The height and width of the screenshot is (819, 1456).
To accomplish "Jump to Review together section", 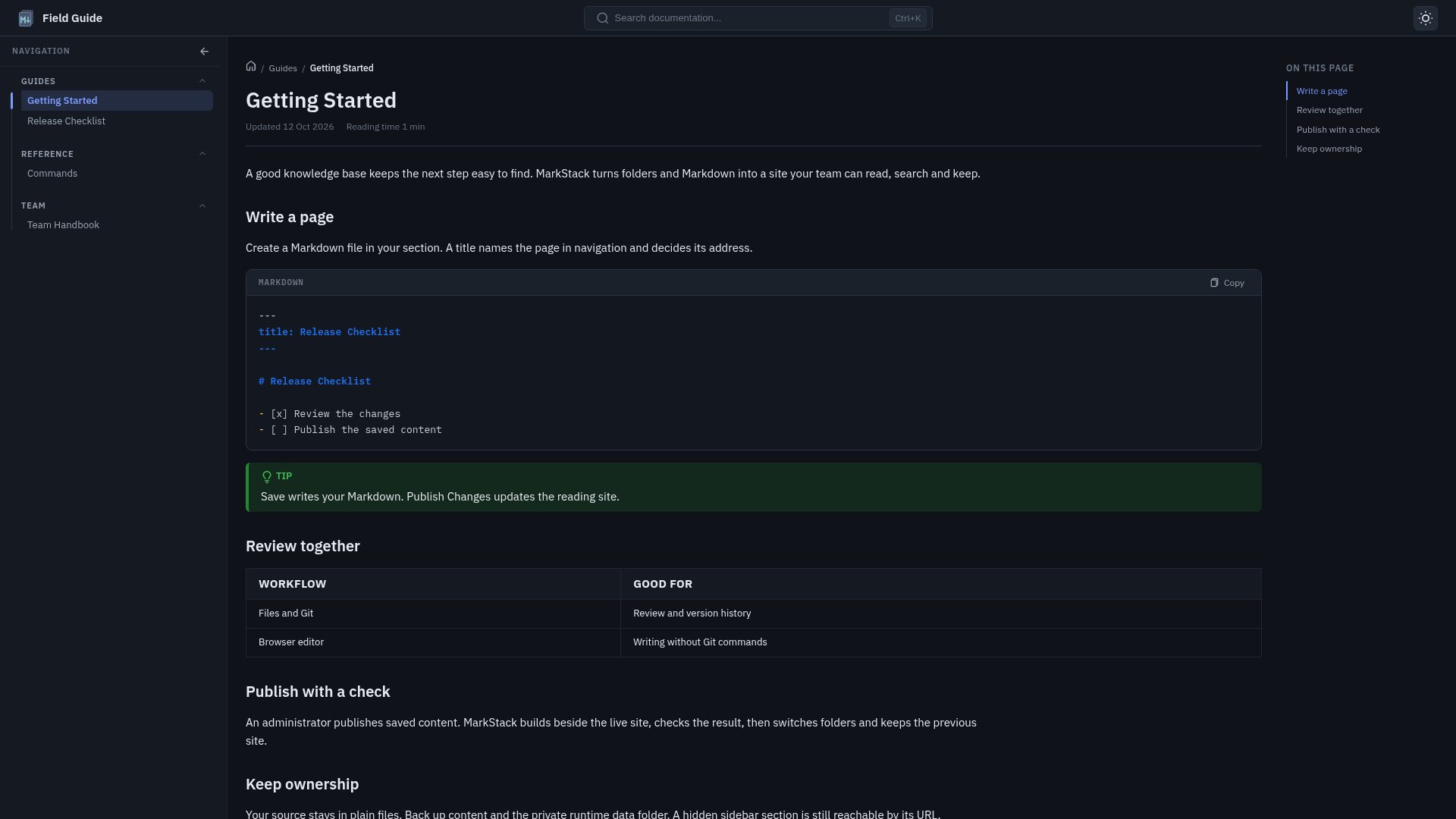I will coord(1329,110).
